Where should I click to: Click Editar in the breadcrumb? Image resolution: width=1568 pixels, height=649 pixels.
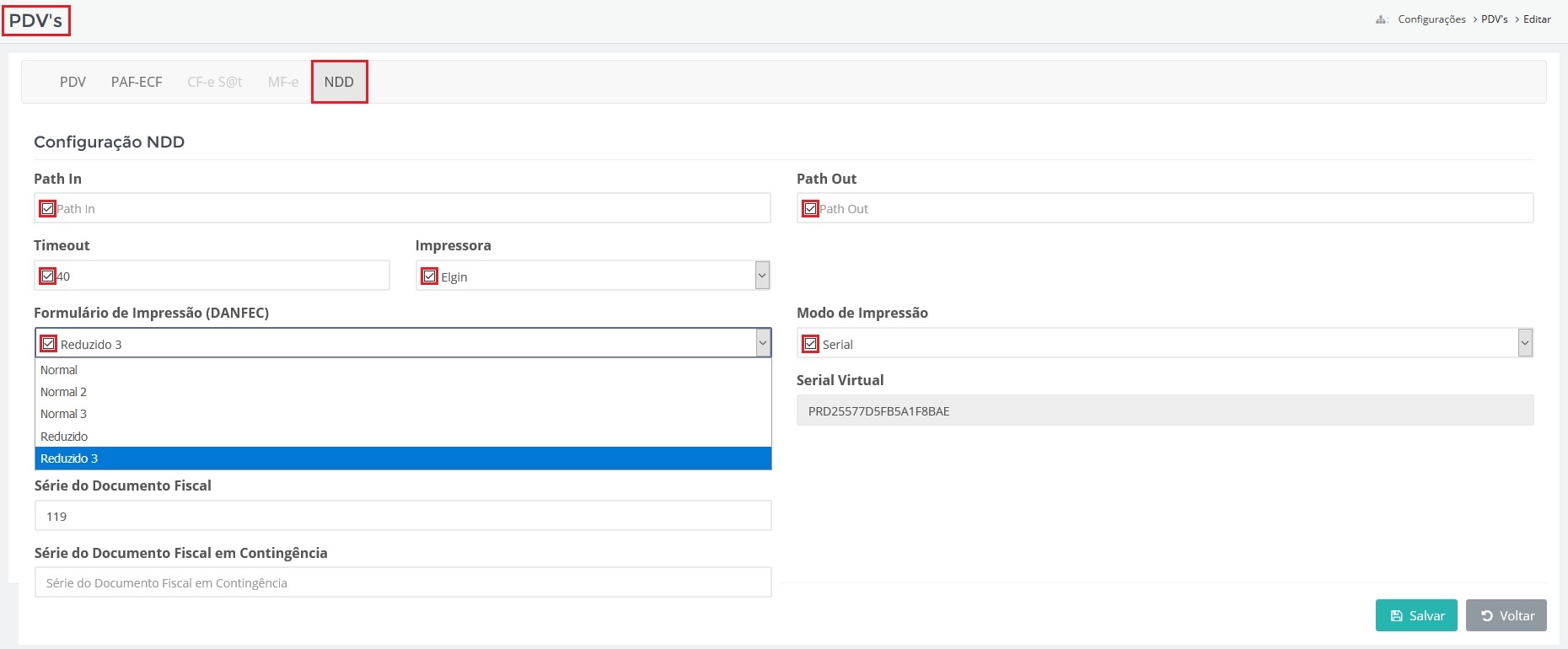1537,19
